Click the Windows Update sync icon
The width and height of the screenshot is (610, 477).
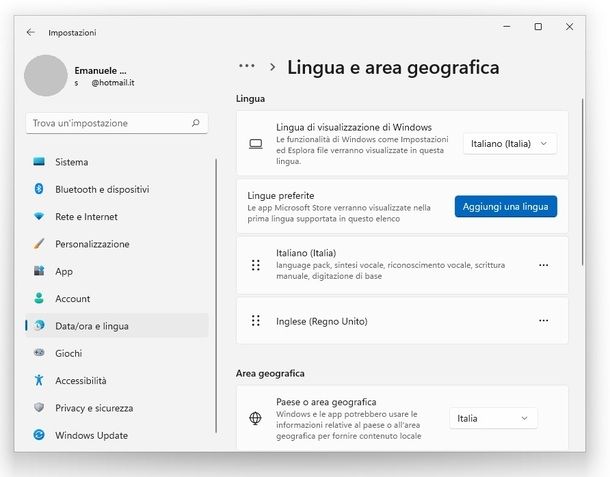39,435
